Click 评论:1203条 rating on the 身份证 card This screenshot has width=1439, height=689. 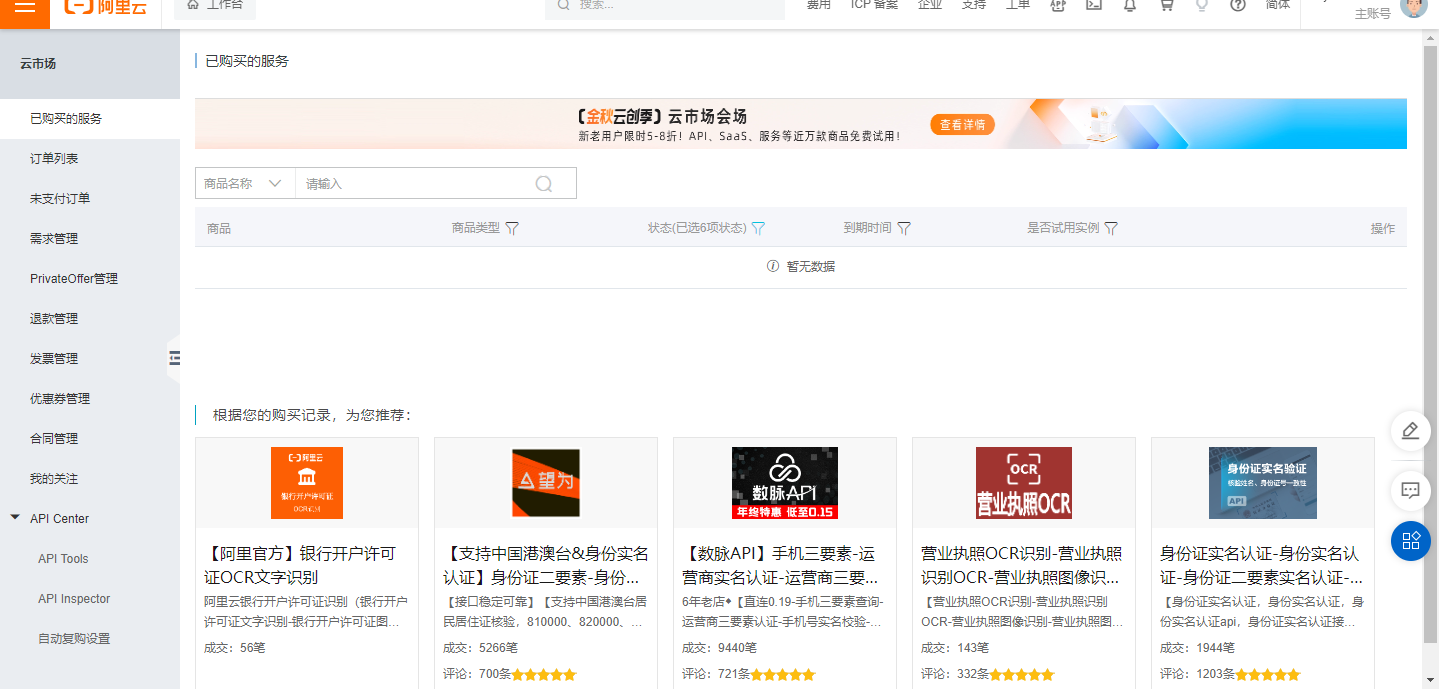point(1230,674)
